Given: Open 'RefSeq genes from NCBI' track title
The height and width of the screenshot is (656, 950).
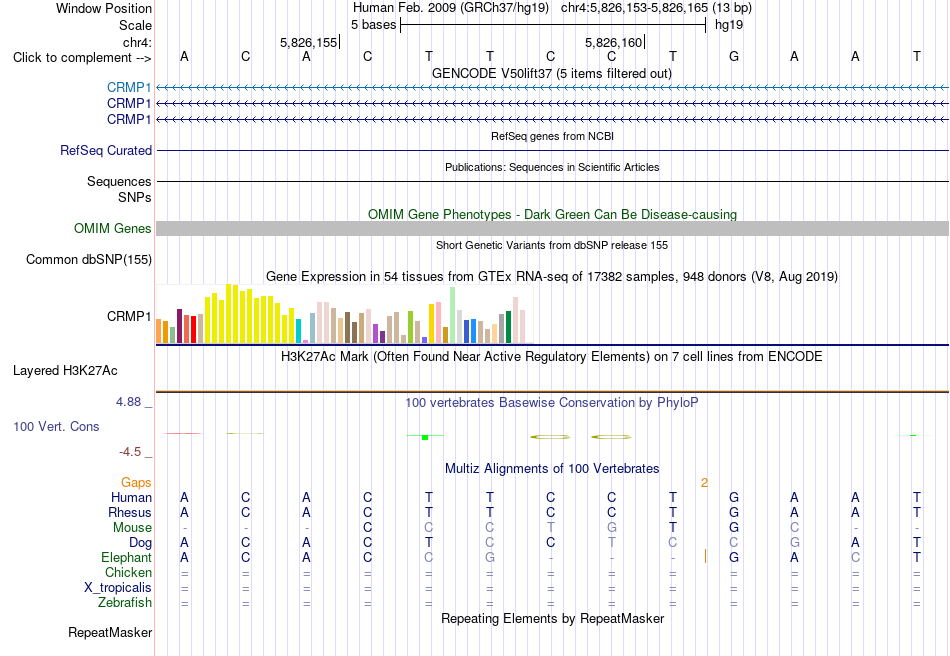Looking at the screenshot, I should pyautogui.click(x=552, y=136).
